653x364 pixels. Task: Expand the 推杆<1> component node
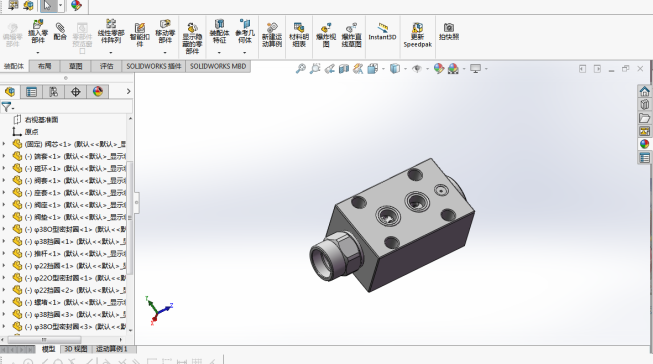tap(4, 253)
